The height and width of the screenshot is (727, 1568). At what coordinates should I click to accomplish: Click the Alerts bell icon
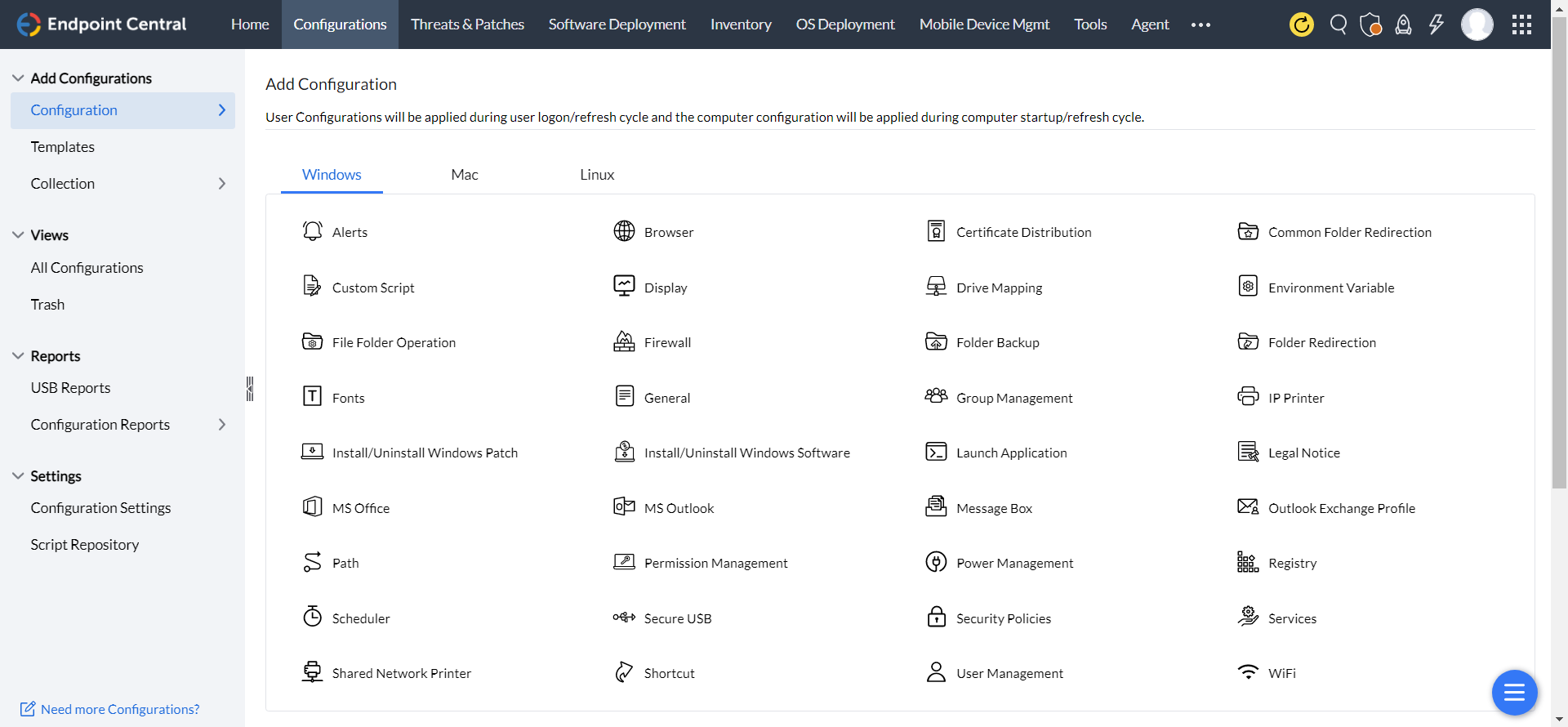pos(312,231)
